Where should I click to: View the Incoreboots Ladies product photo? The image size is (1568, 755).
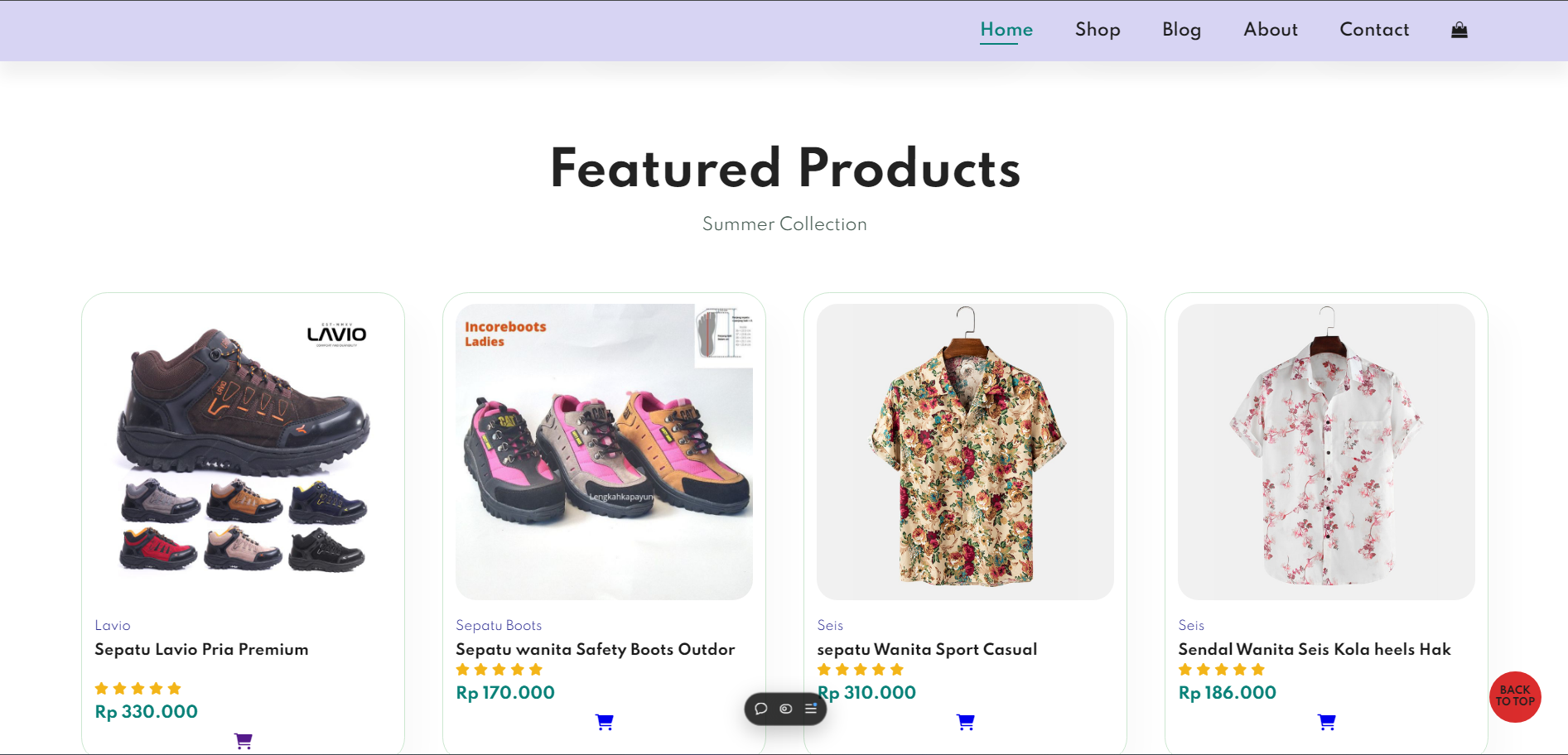[604, 451]
